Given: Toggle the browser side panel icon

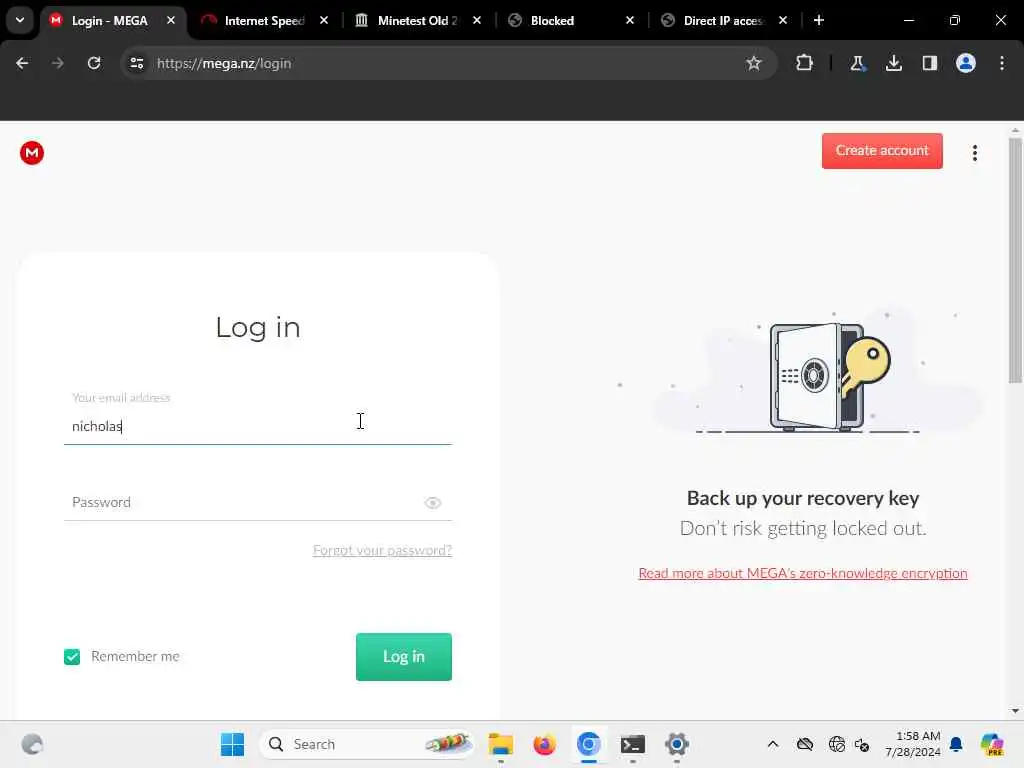Looking at the screenshot, I should pos(929,63).
